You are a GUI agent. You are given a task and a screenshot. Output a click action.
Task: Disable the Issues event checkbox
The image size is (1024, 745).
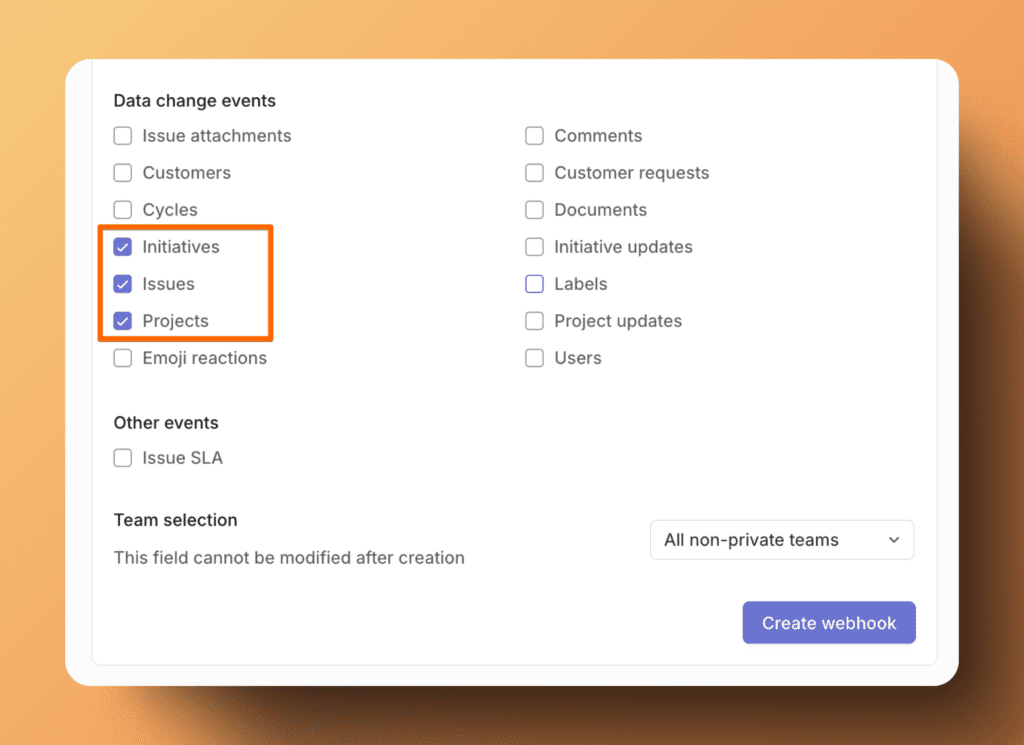tap(123, 284)
